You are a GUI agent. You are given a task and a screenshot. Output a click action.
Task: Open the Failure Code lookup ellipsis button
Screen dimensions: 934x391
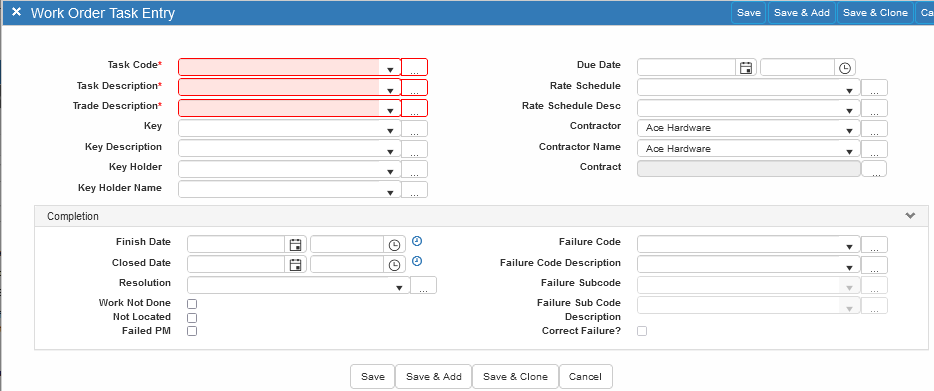point(874,244)
